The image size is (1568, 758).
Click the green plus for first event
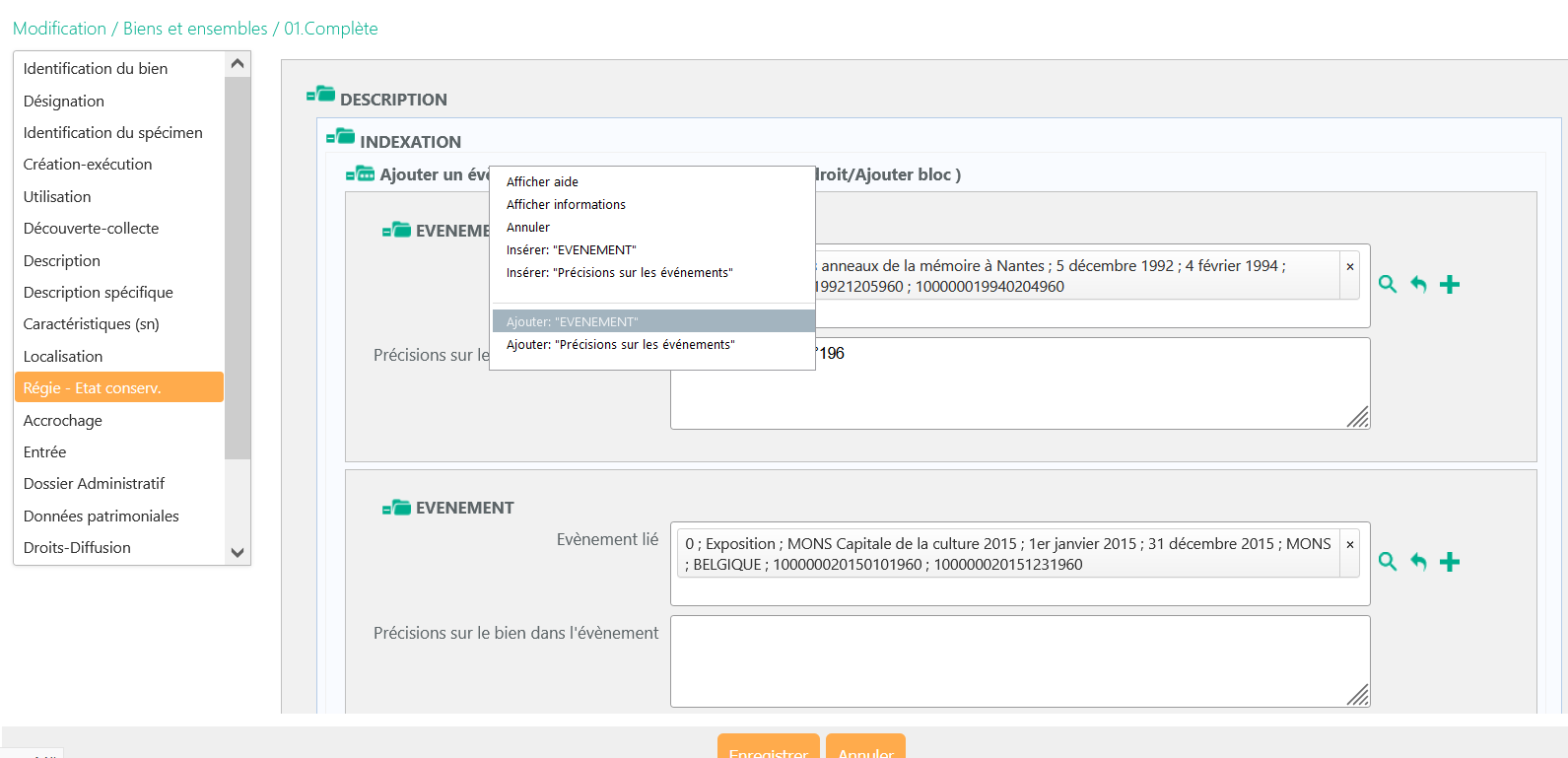(x=1449, y=285)
